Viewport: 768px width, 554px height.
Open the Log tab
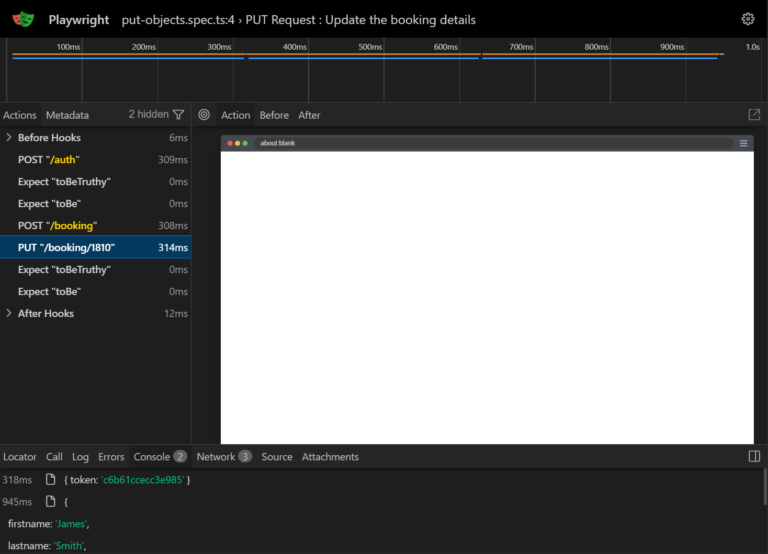coord(80,457)
